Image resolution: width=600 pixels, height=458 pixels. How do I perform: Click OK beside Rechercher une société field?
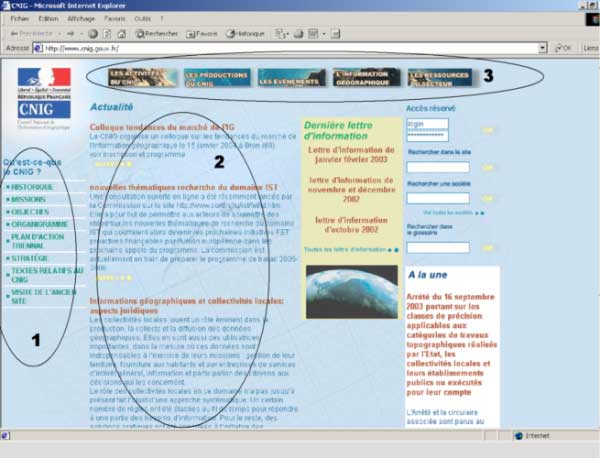(488, 199)
